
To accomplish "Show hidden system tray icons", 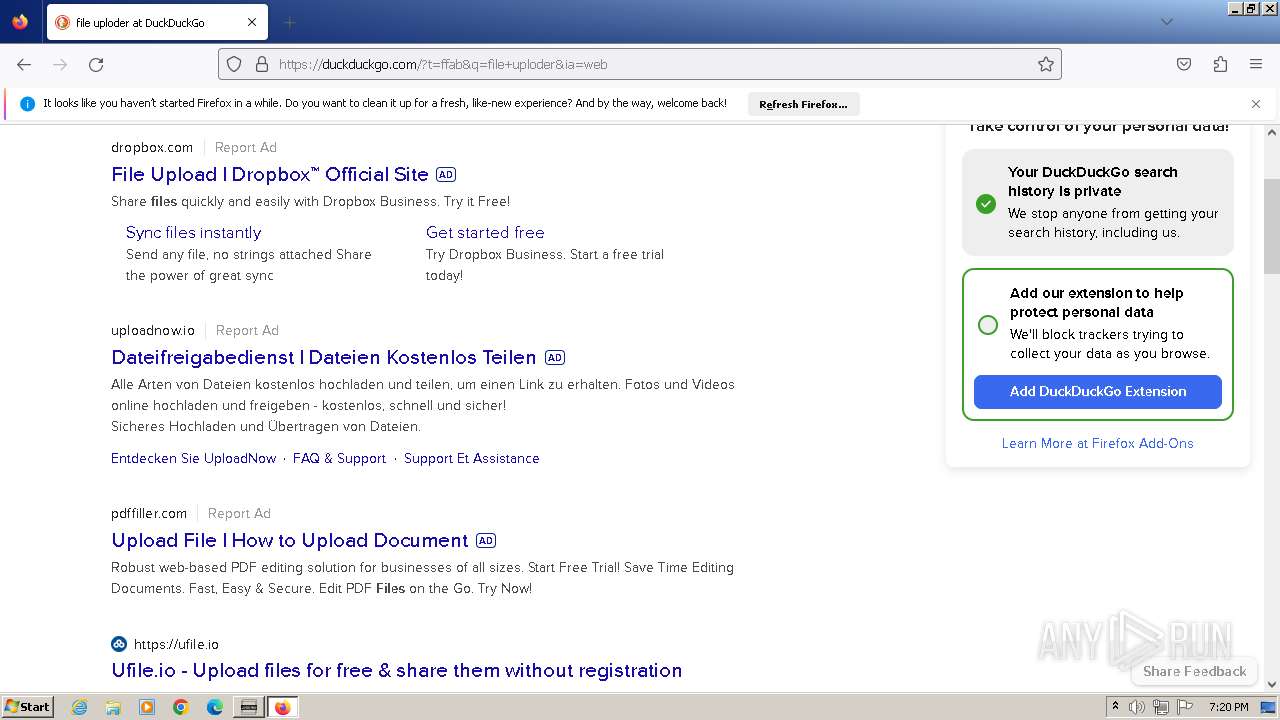I will coord(1115,707).
